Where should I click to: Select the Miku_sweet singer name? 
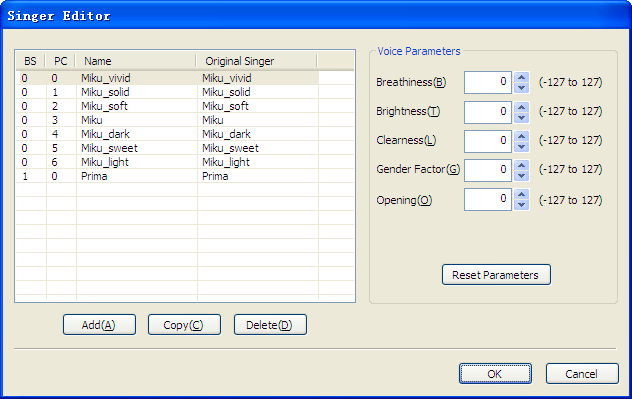(x=109, y=148)
